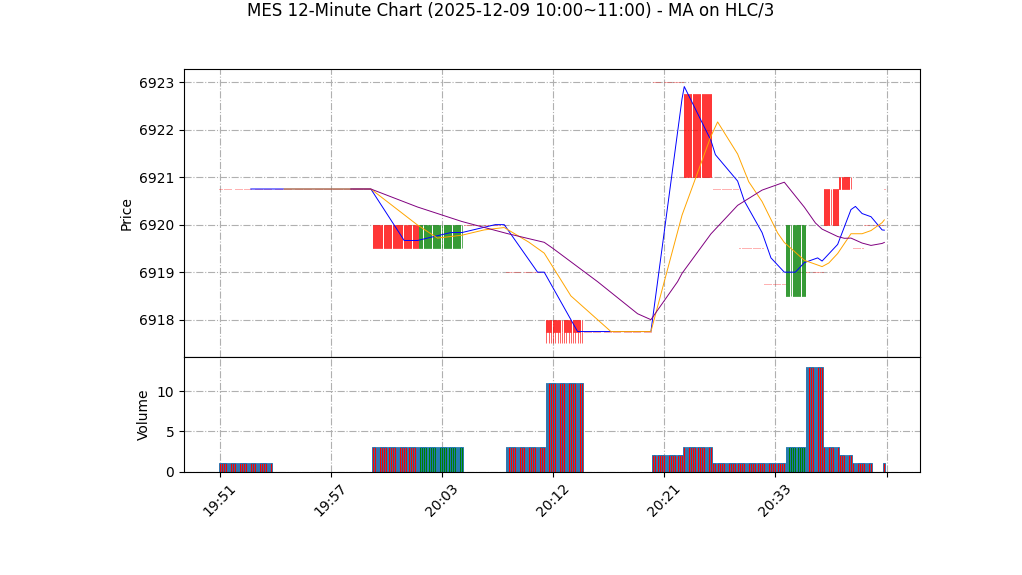Viewport: 1022px width, 575px height.
Task: Select the 6919 price tick label
Action: (156, 273)
